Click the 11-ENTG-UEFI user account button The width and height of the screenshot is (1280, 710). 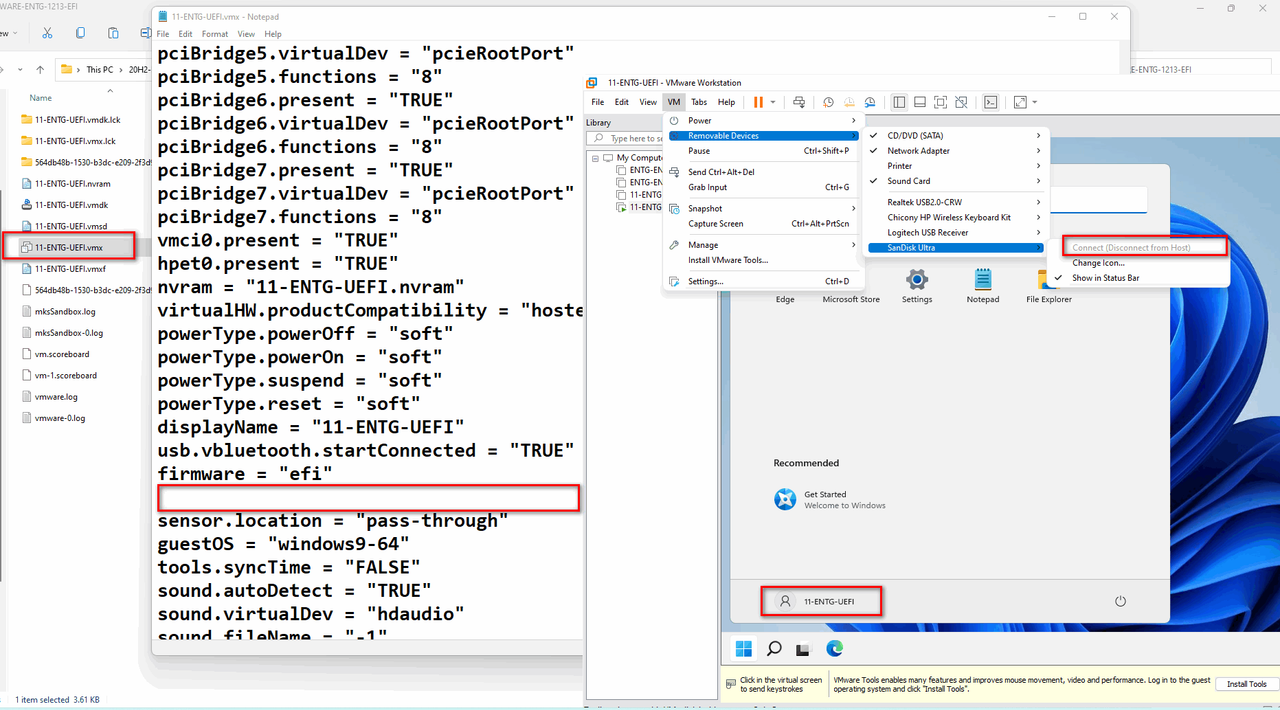tap(821, 601)
